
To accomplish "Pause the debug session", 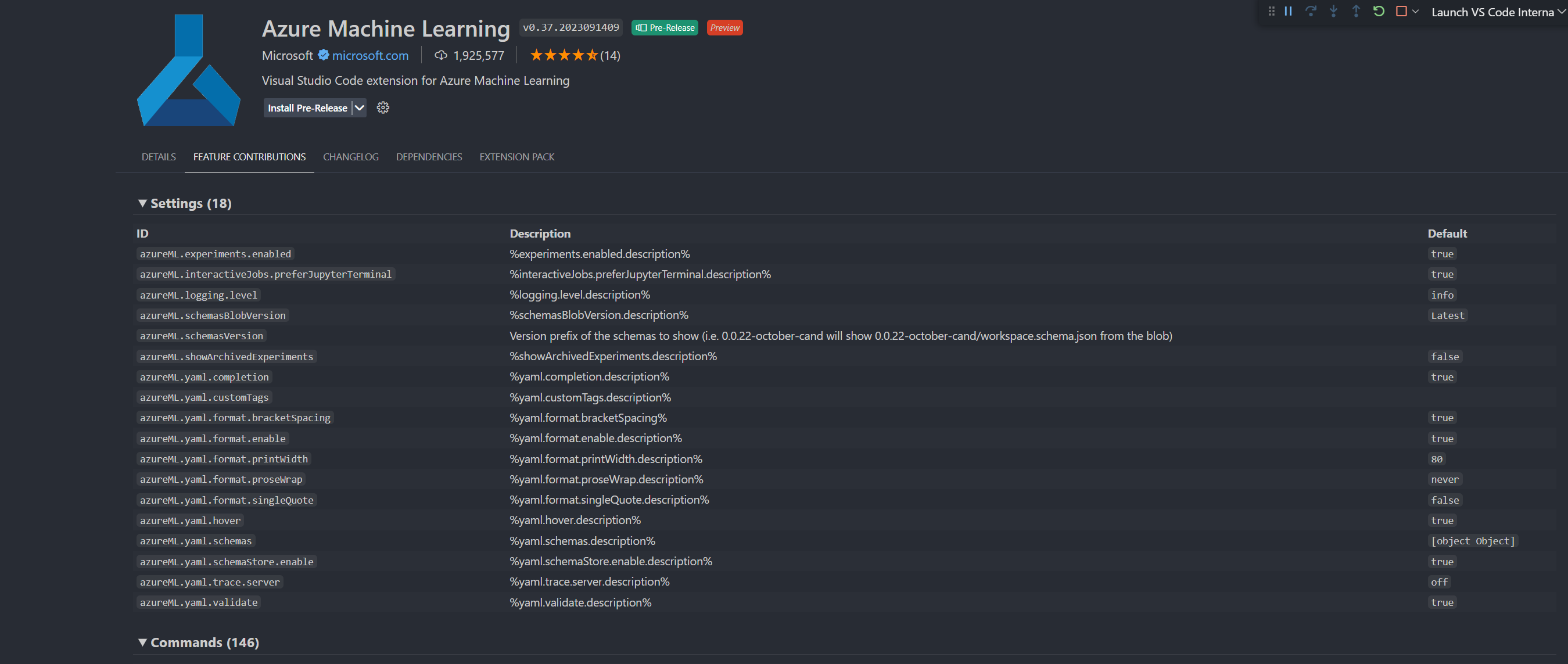I will (1288, 12).
